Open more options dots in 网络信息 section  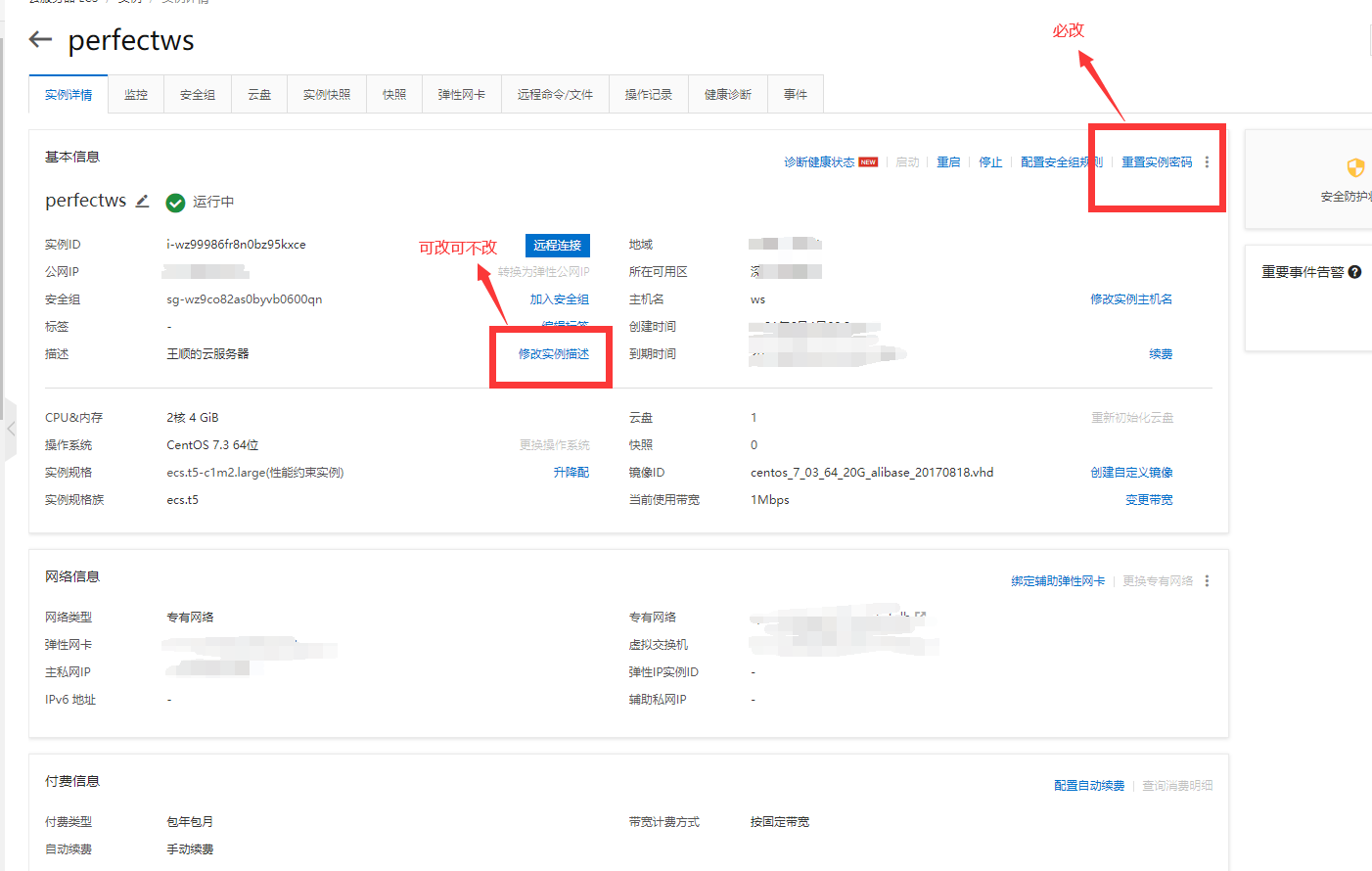click(1207, 579)
